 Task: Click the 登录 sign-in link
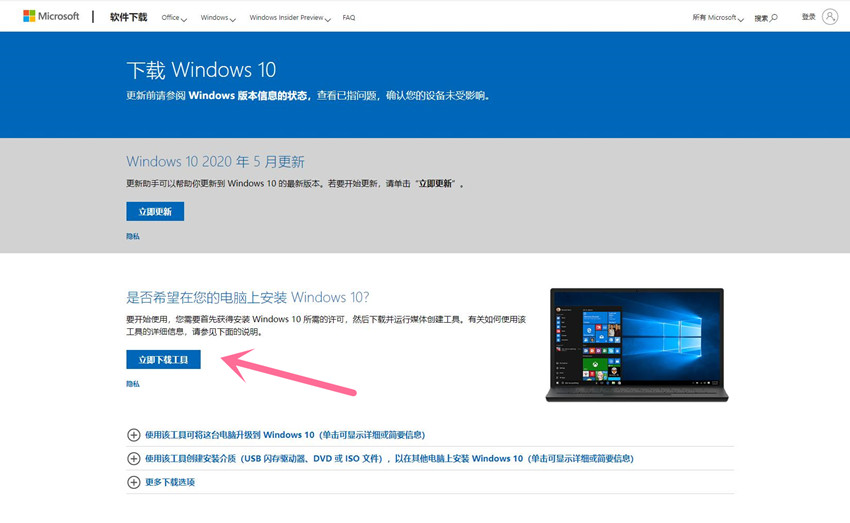(808, 17)
